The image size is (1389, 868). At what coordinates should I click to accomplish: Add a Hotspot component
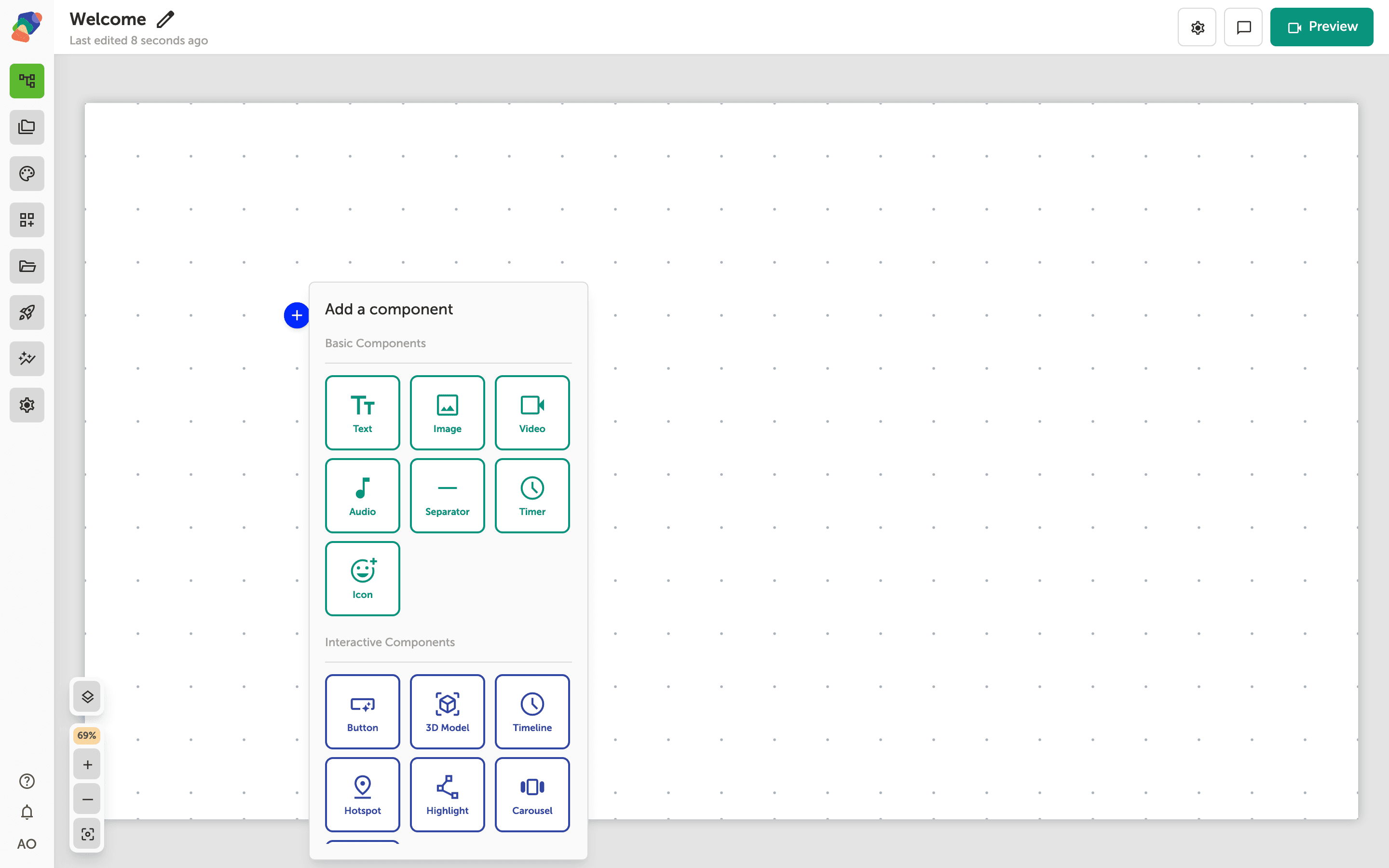[x=363, y=795]
